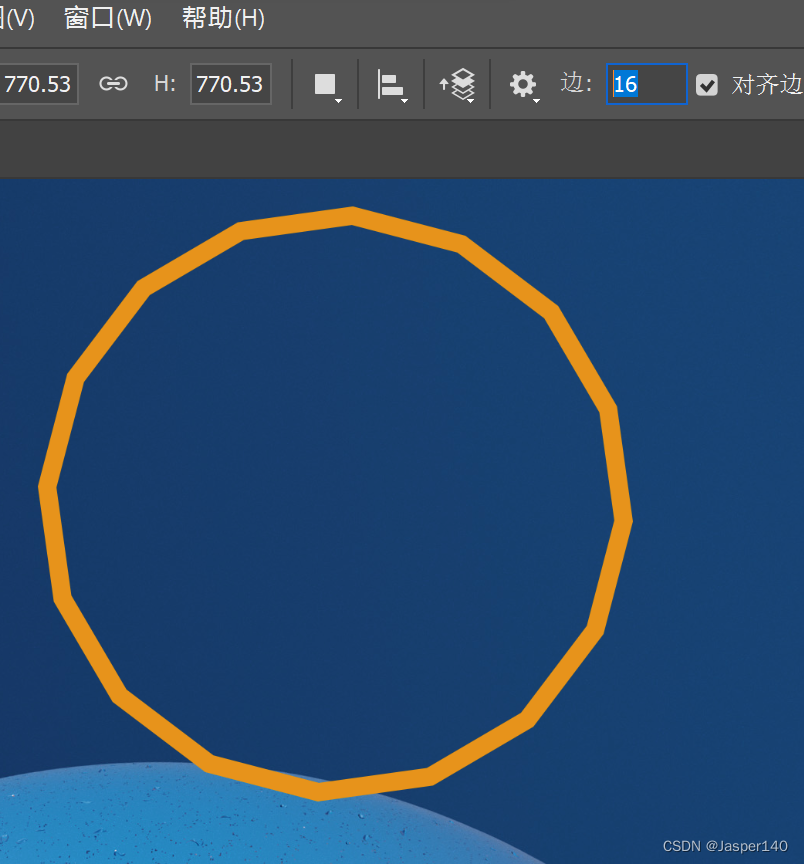804x864 pixels.
Task: Toggle the 对齐边缘 checkbox
Action: [x=706, y=85]
